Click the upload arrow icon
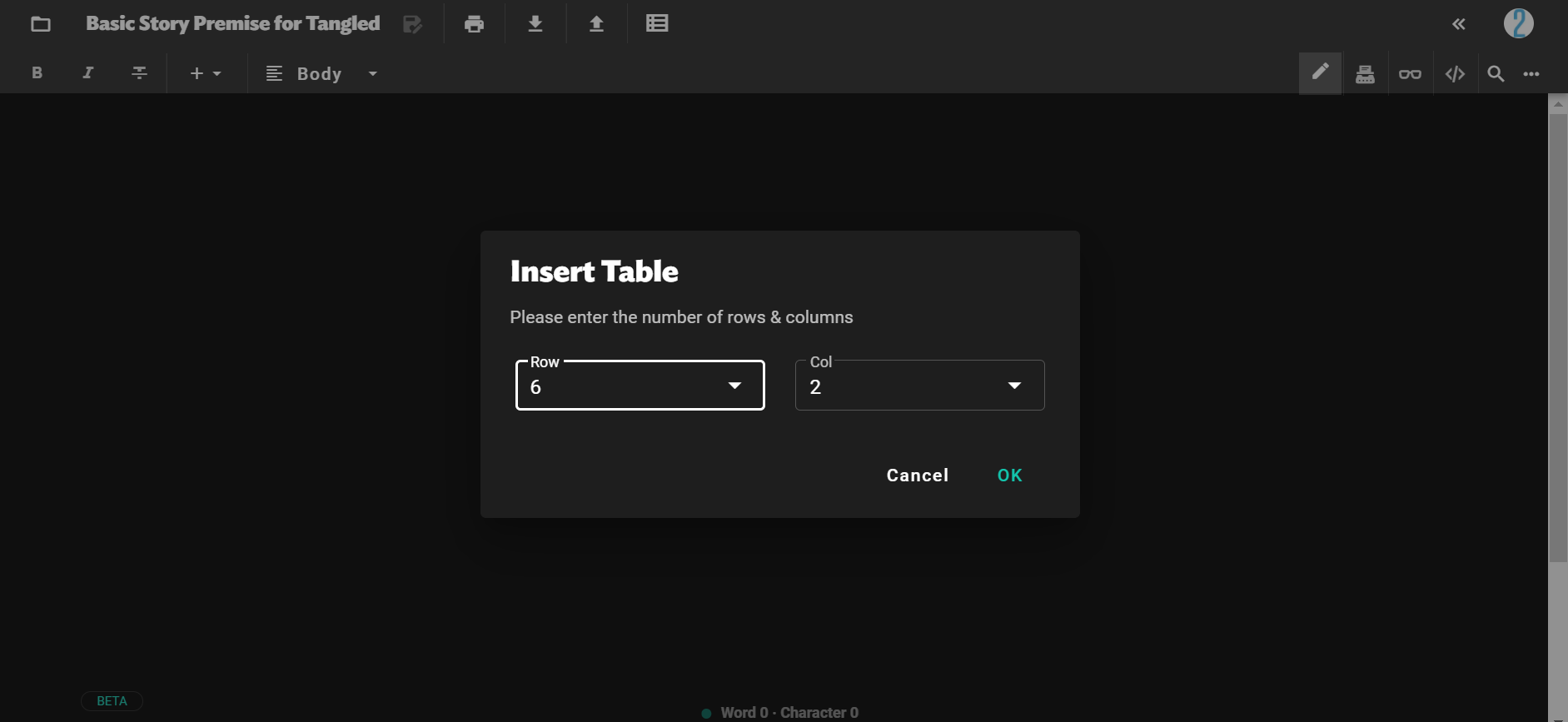The width and height of the screenshot is (1568, 722). click(x=596, y=24)
